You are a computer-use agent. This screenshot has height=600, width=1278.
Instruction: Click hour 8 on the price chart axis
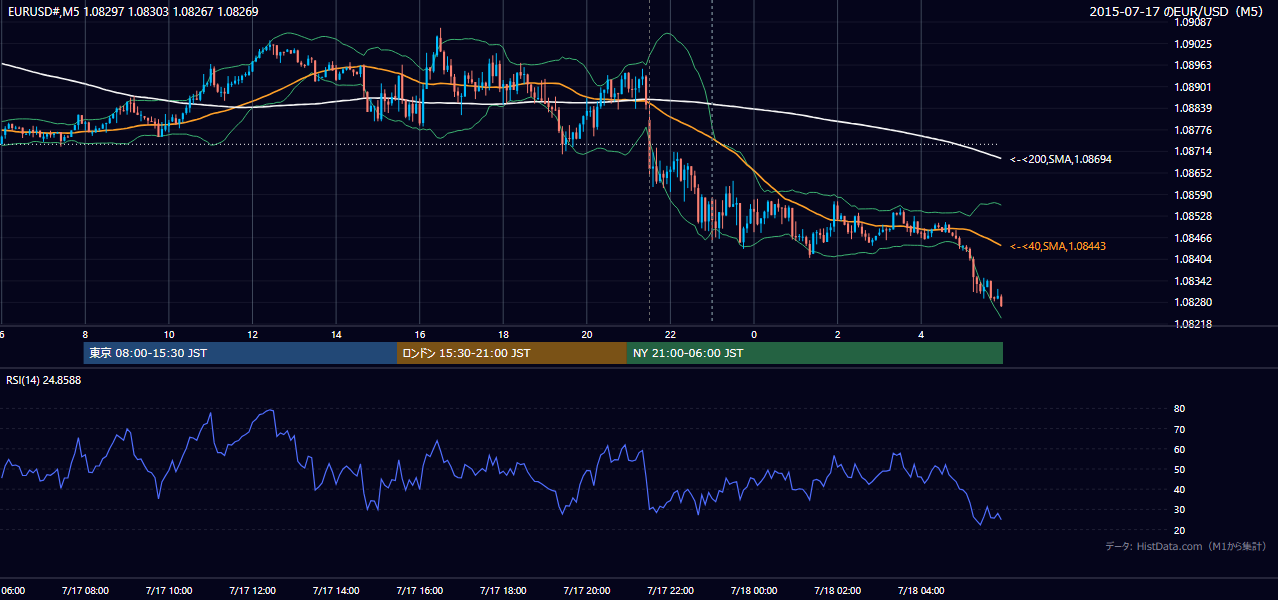point(85,335)
